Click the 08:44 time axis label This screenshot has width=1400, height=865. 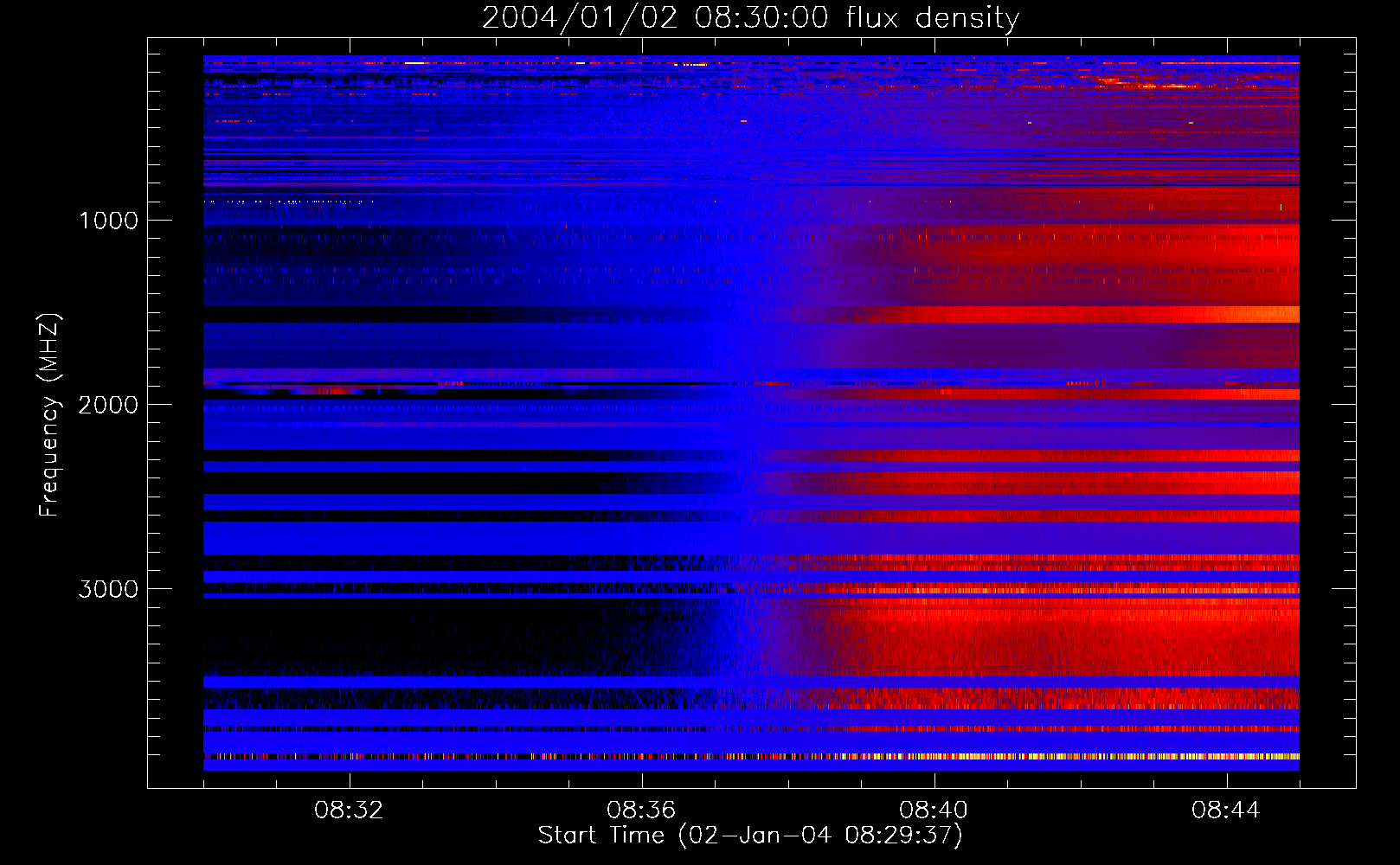pyautogui.click(x=1226, y=811)
